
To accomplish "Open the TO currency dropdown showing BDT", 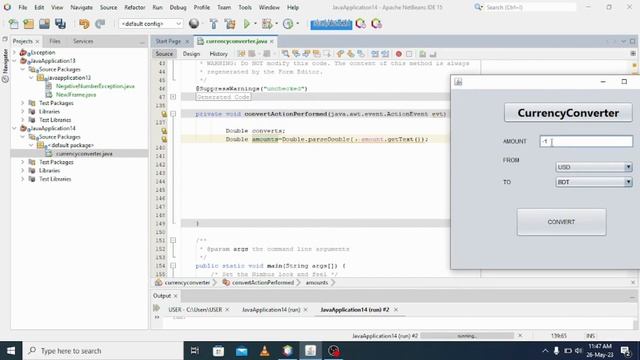I will 594,182.
